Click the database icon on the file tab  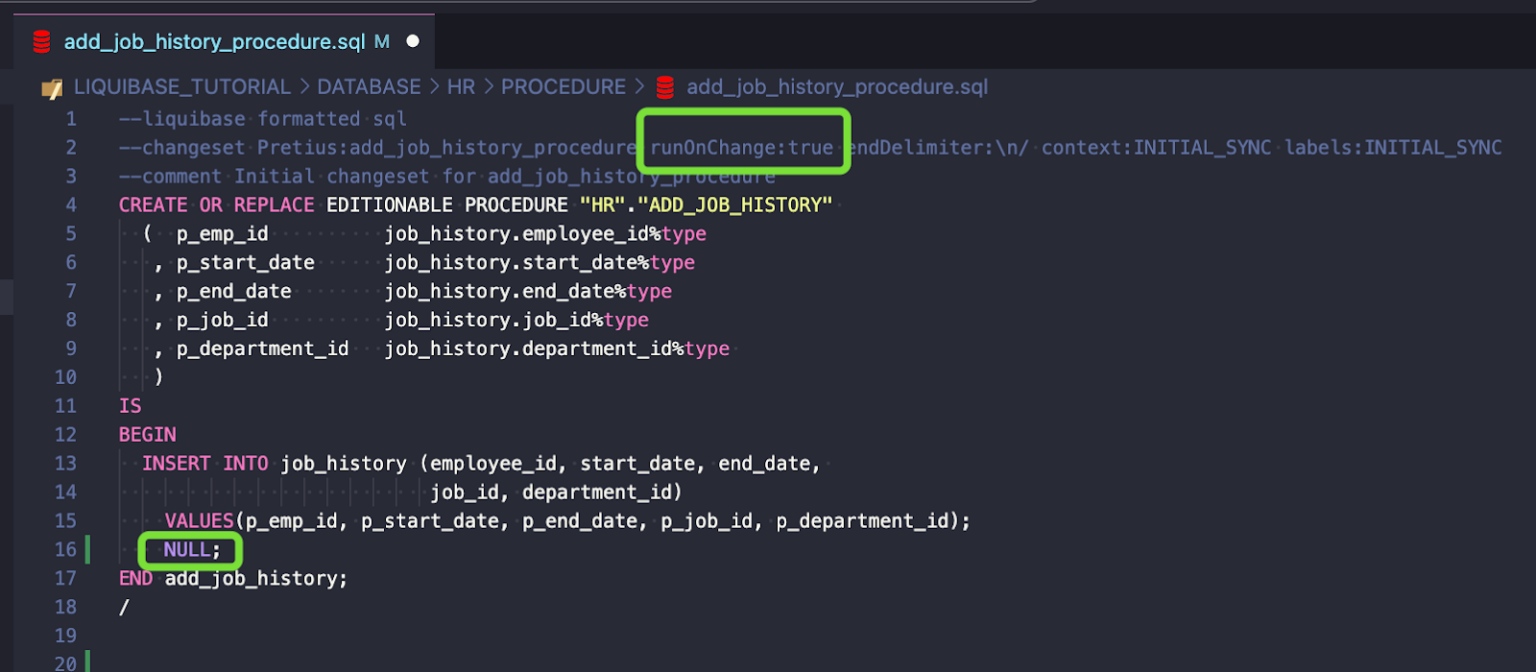click(x=41, y=41)
